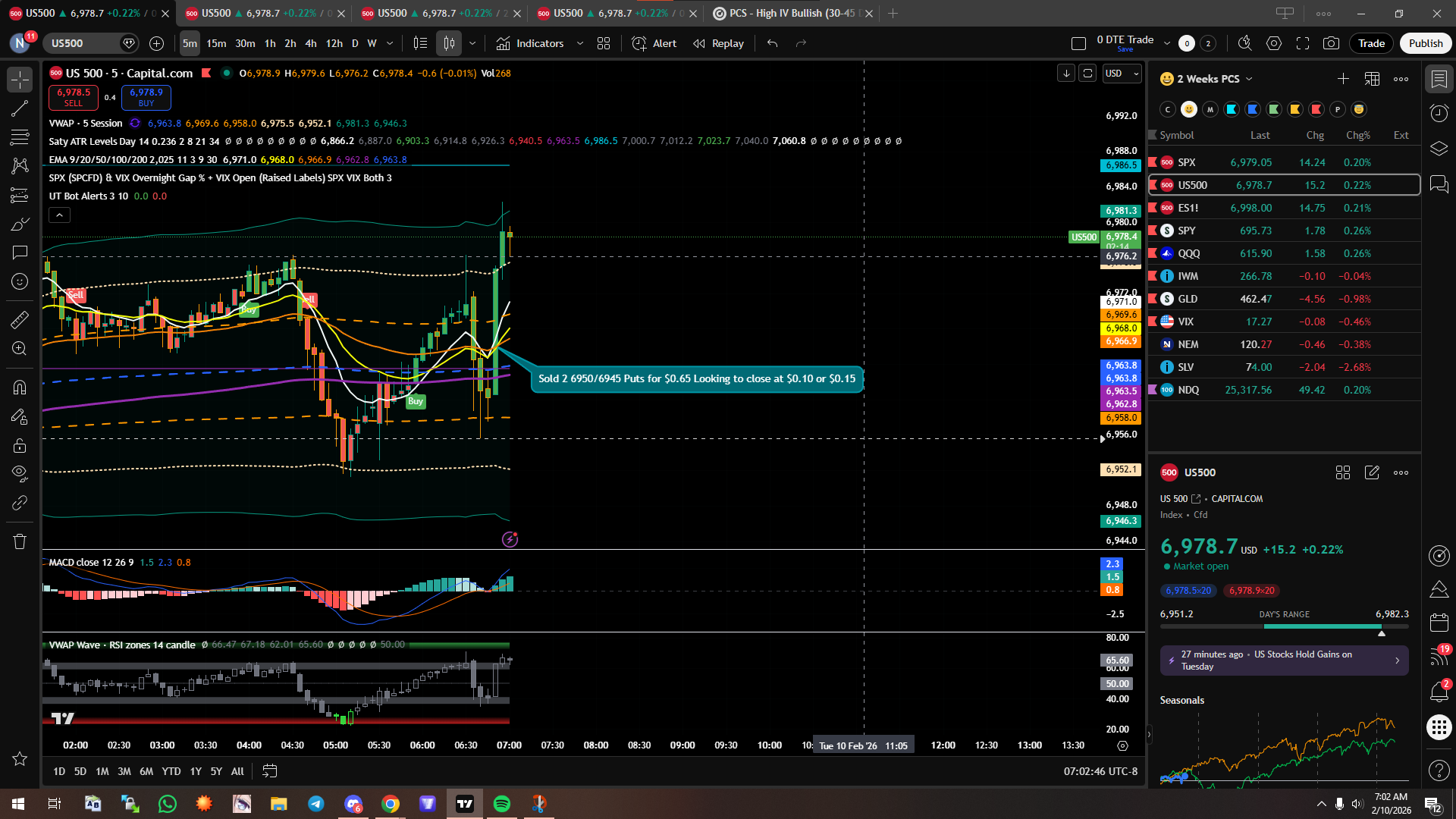The width and height of the screenshot is (1456, 819).
Task: Select the trend line drawing tool
Action: [20, 108]
